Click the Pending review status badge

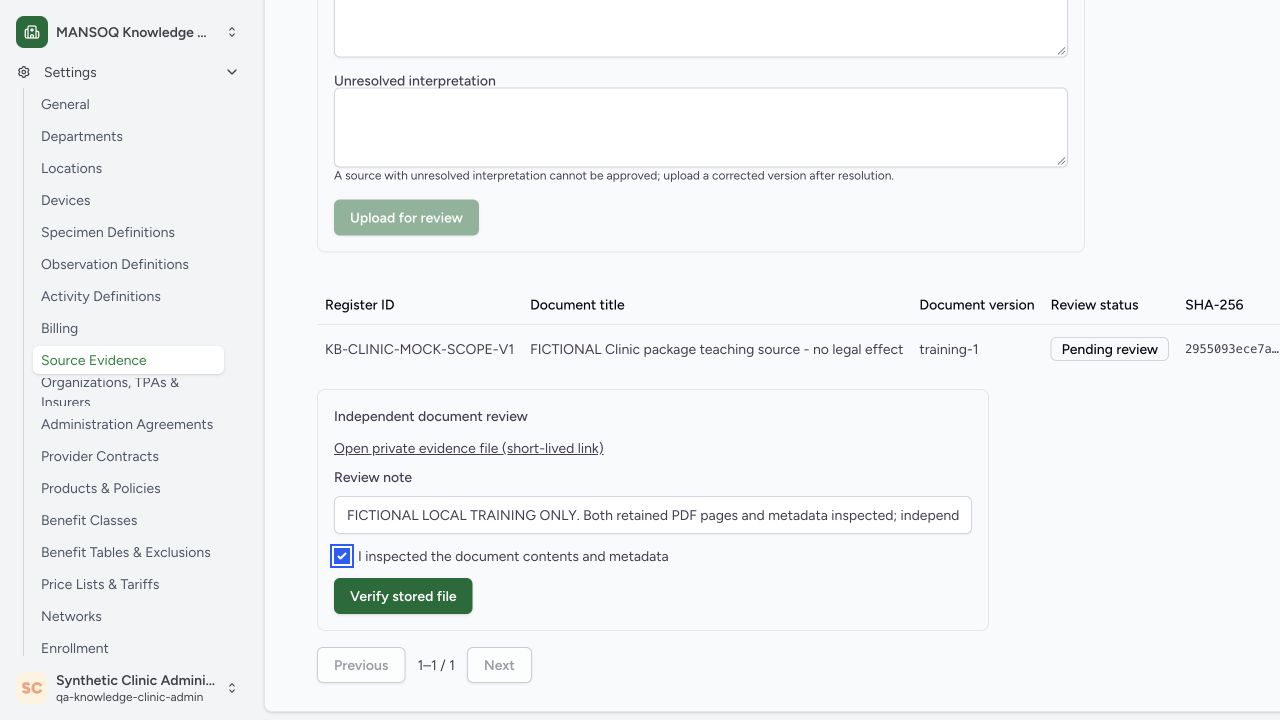pos(1109,349)
